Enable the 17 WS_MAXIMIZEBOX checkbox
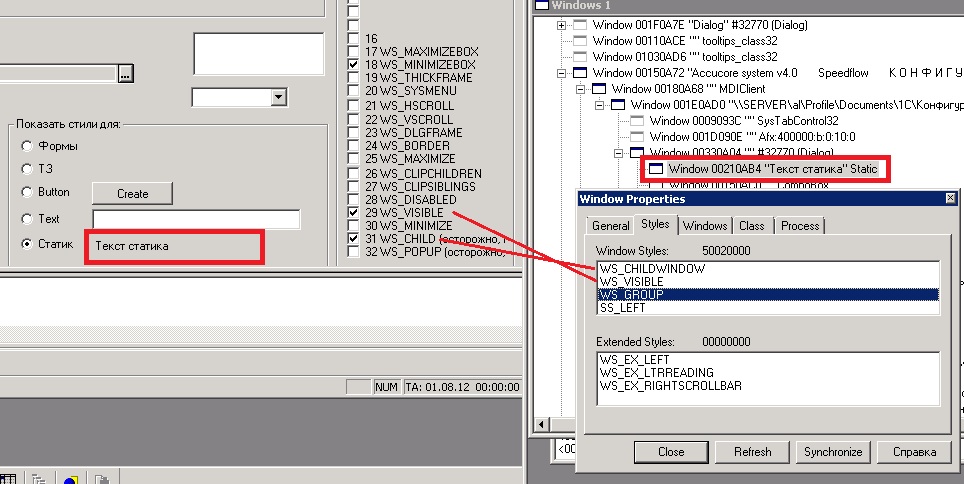This screenshot has width=964, height=484. 353,51
